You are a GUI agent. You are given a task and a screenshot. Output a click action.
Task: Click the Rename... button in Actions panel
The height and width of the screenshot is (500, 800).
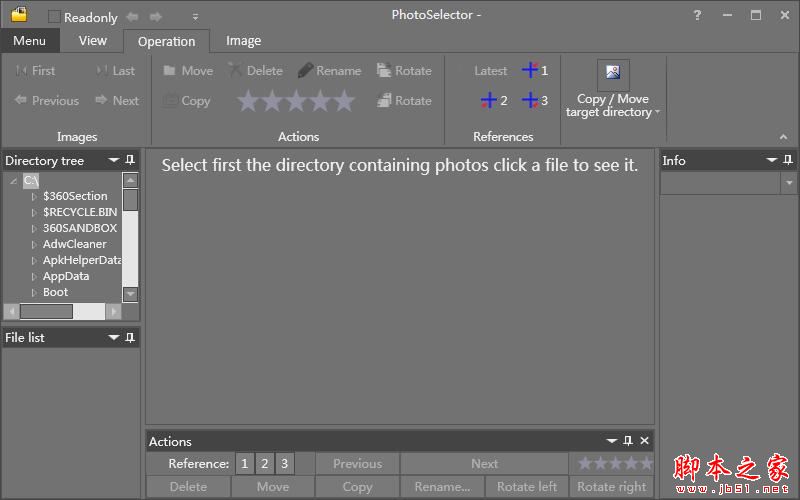442,487
